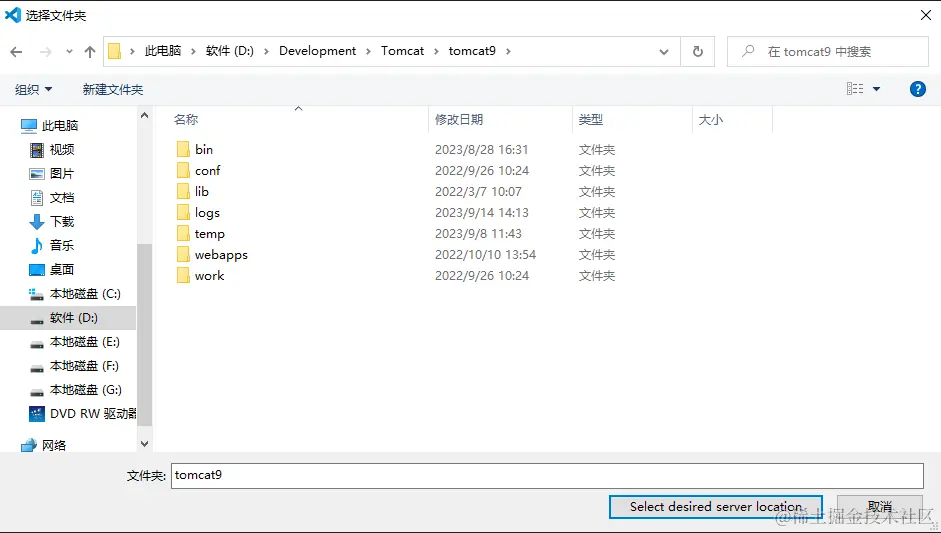This screenshot has width=941, height=533.
Task: Sort by 类型 column header
Action: pos(591,119)
